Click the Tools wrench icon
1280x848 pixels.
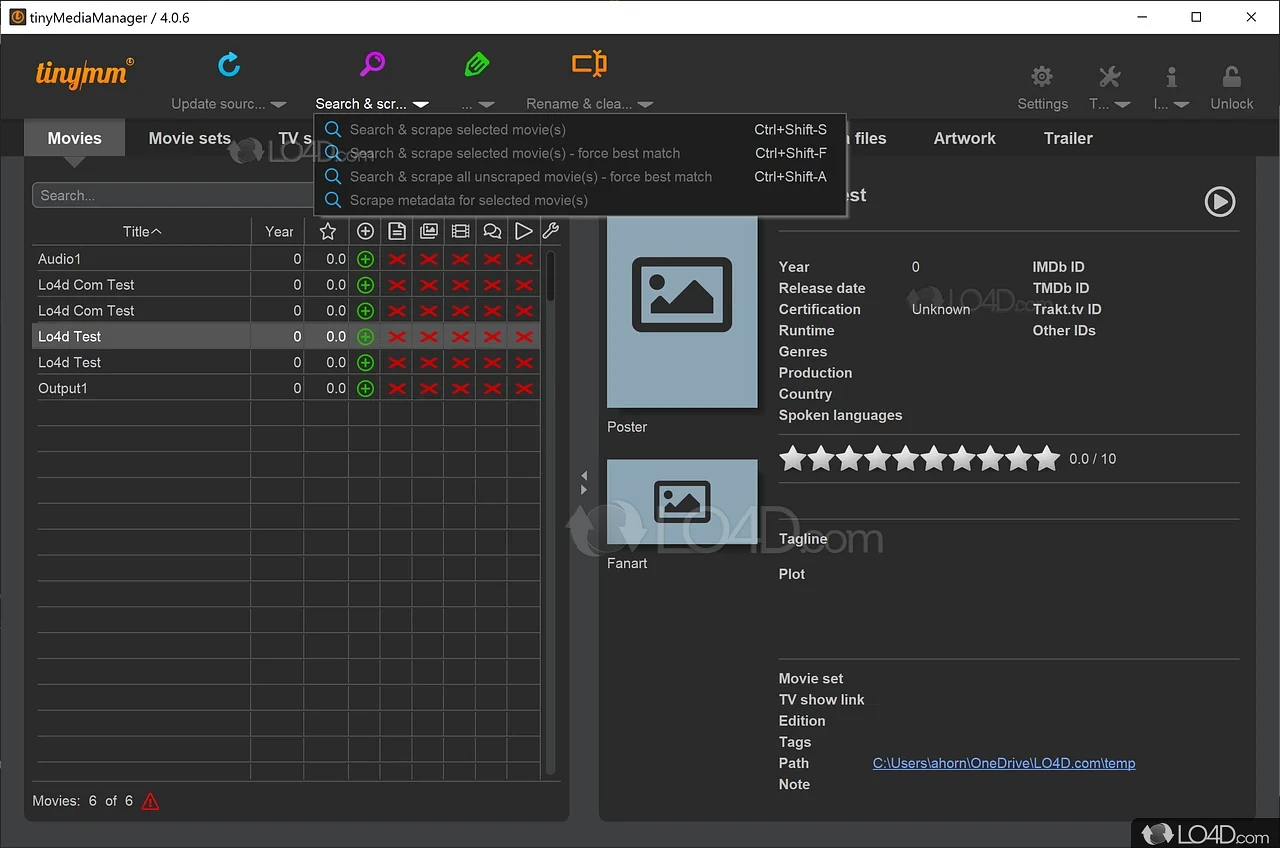pos(1109,77)
